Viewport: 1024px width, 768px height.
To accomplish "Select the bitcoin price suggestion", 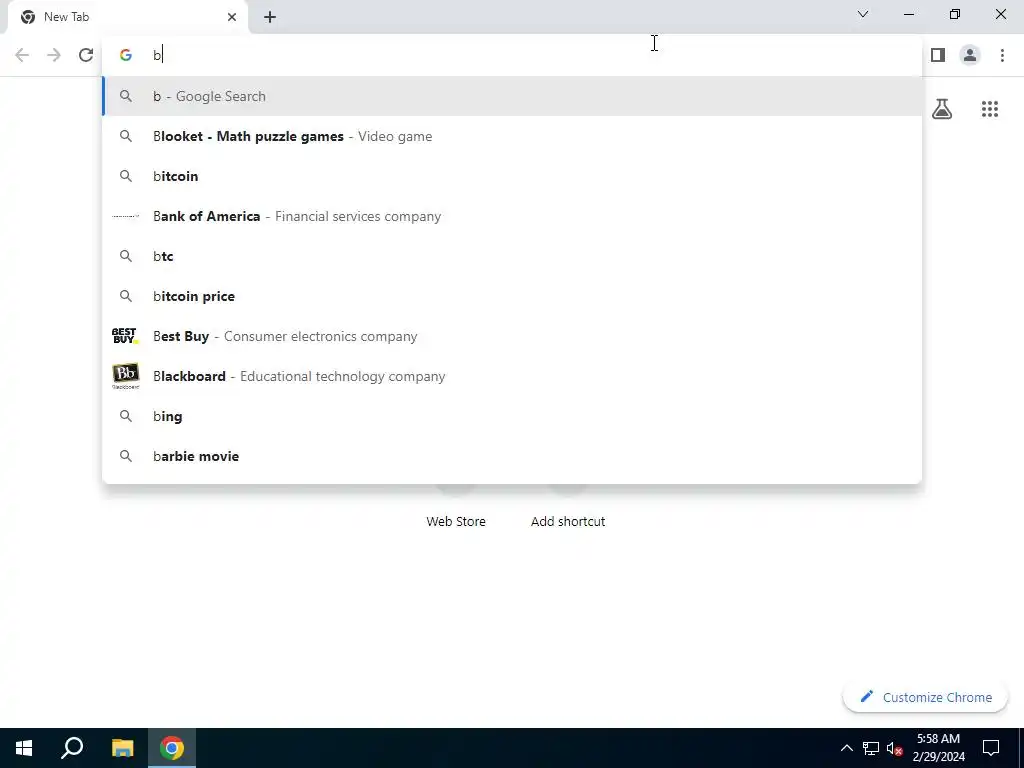I will pyautogui.click(x=512, y=296).
